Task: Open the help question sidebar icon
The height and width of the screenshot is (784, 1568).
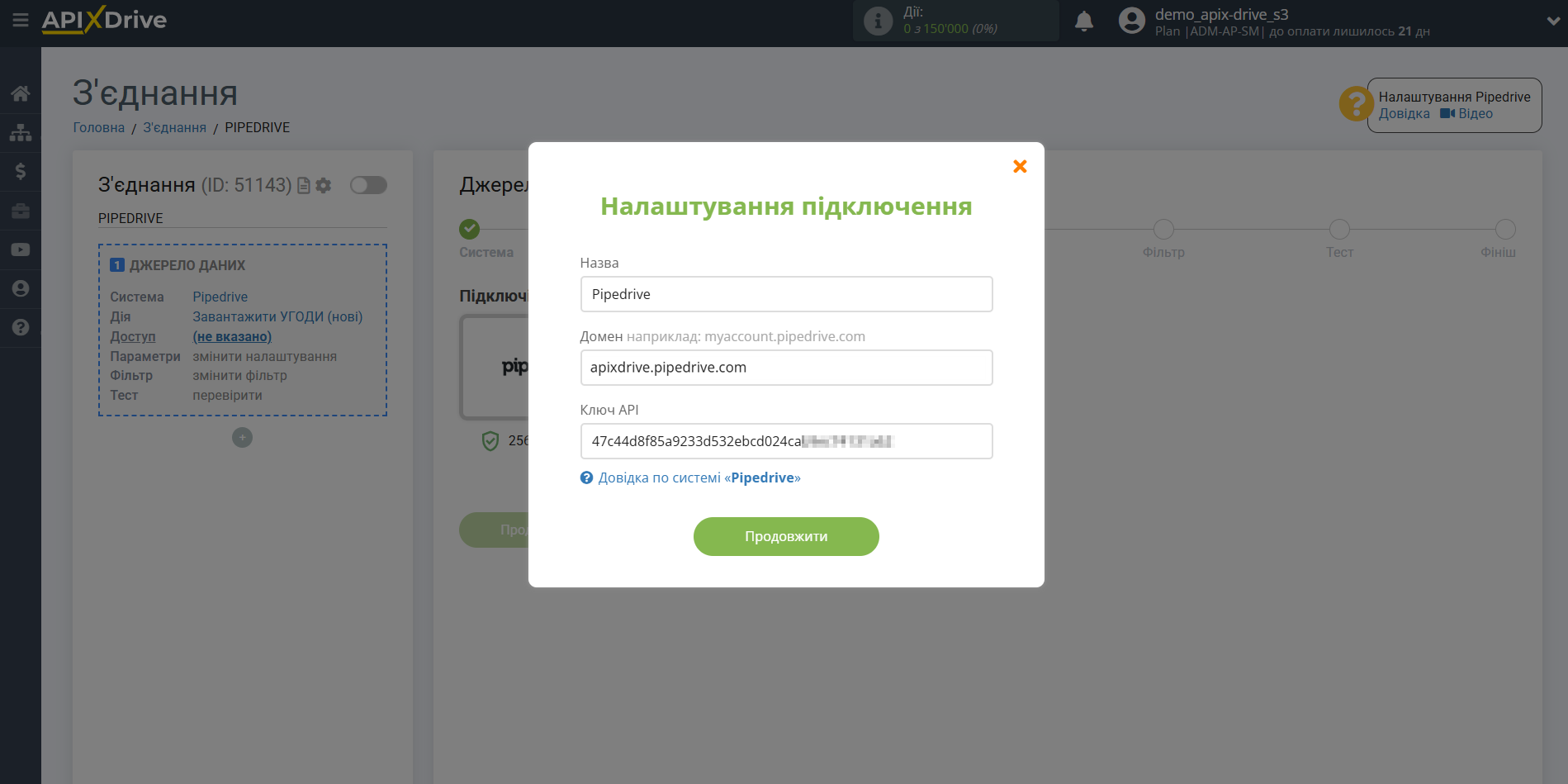Action: click(21, 327)
